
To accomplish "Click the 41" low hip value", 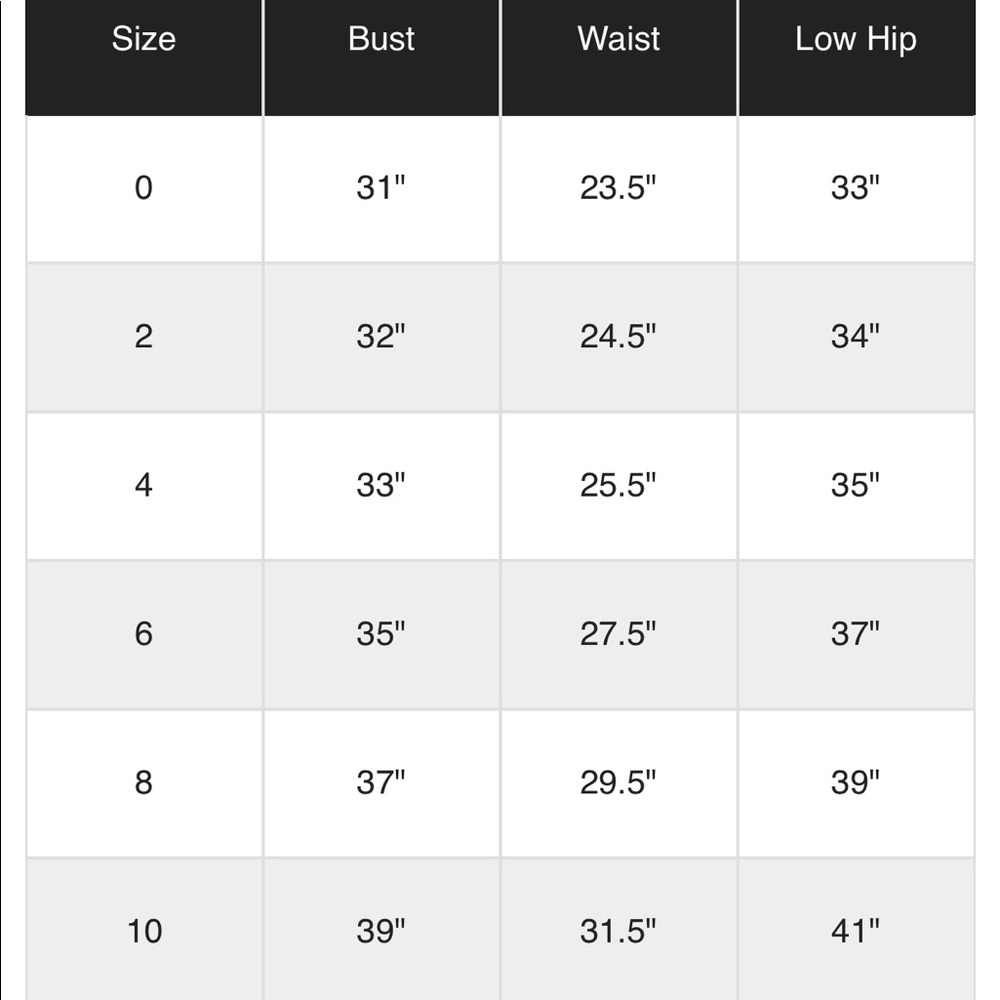I will point(855,931).
